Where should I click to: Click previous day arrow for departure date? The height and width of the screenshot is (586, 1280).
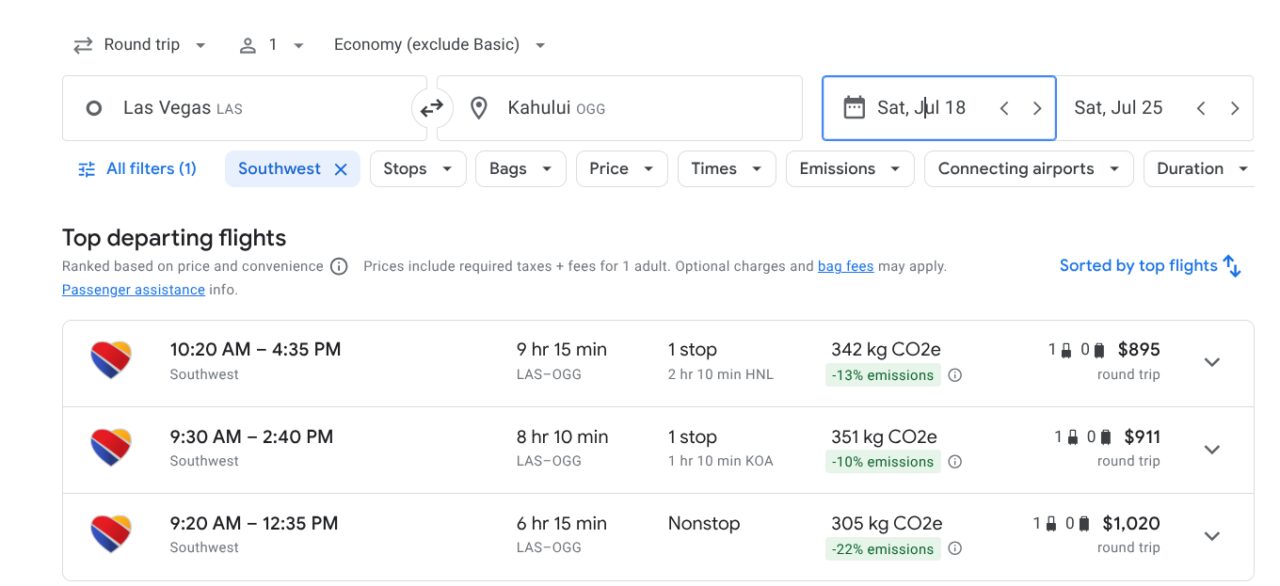[1004, 108]
